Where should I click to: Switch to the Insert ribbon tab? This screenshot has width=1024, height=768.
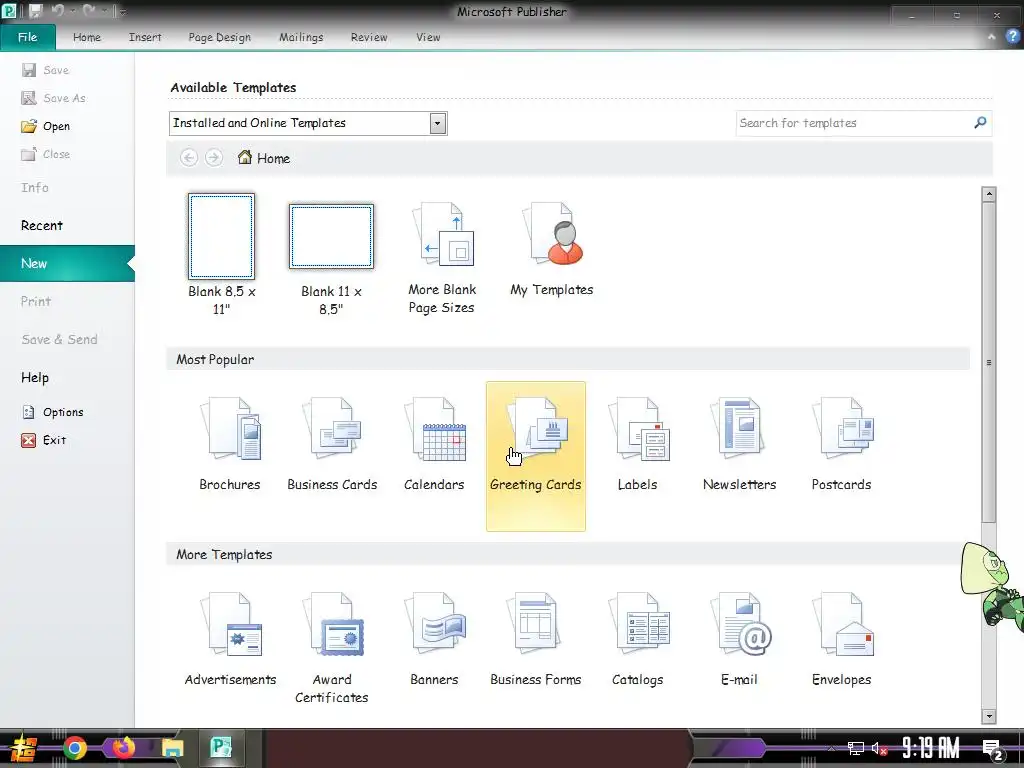pos(145,37)
